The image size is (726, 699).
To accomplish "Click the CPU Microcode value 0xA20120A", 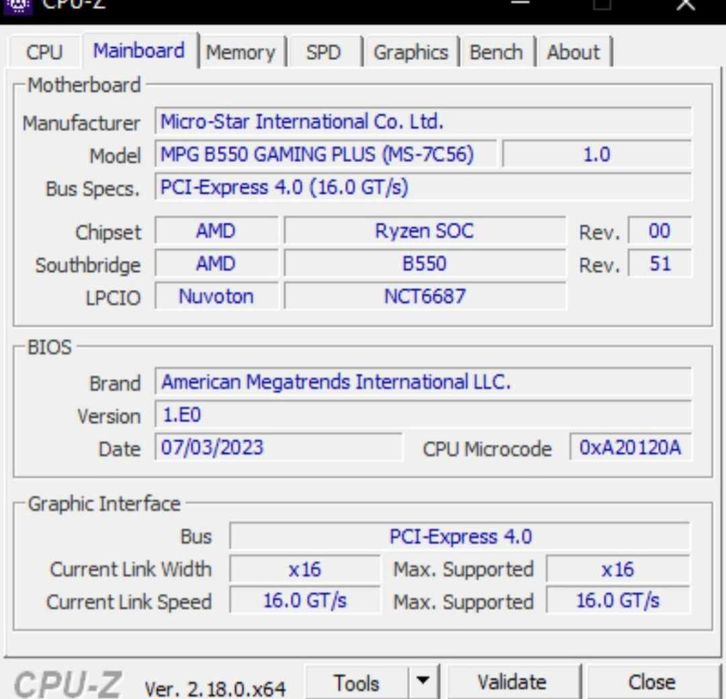I will point(630,448).
